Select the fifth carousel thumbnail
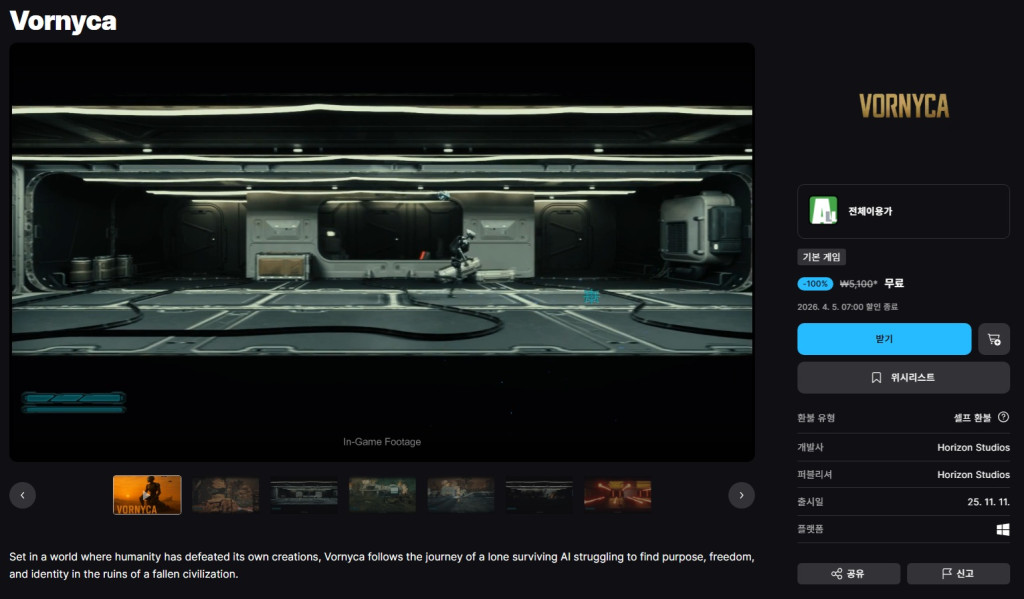 tap(460, 494)
